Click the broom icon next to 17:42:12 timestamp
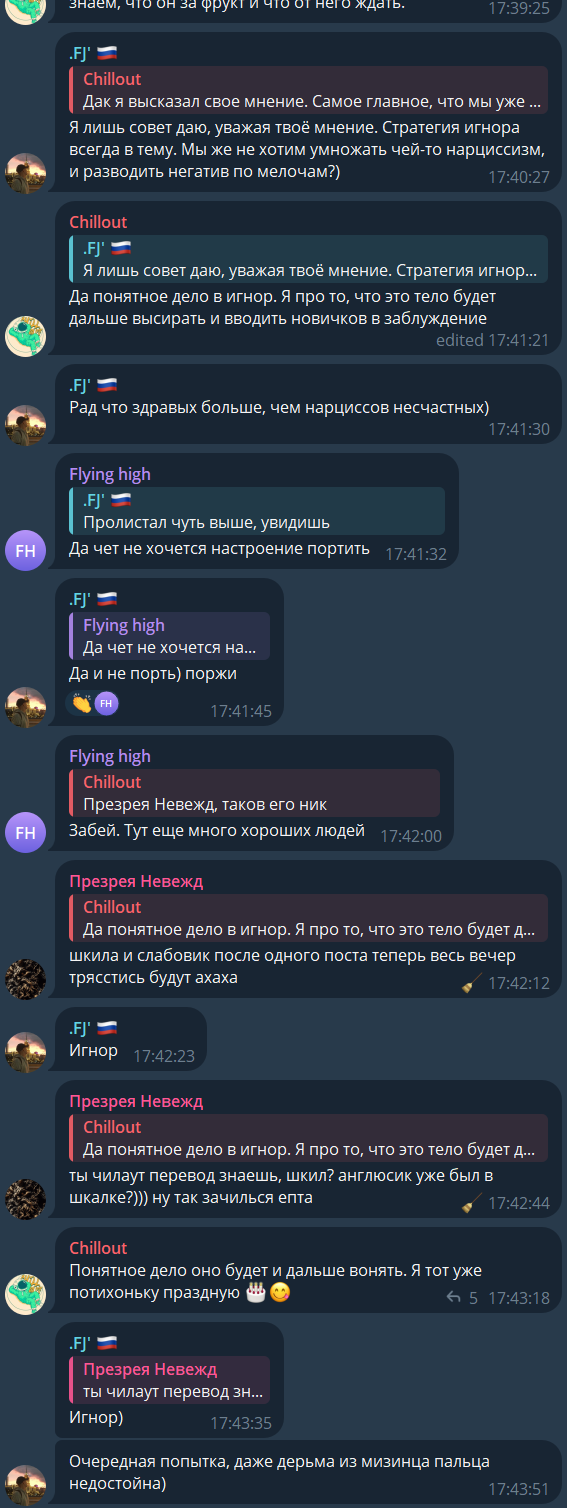Screen dimensions: 567x1508 point(472,984)
